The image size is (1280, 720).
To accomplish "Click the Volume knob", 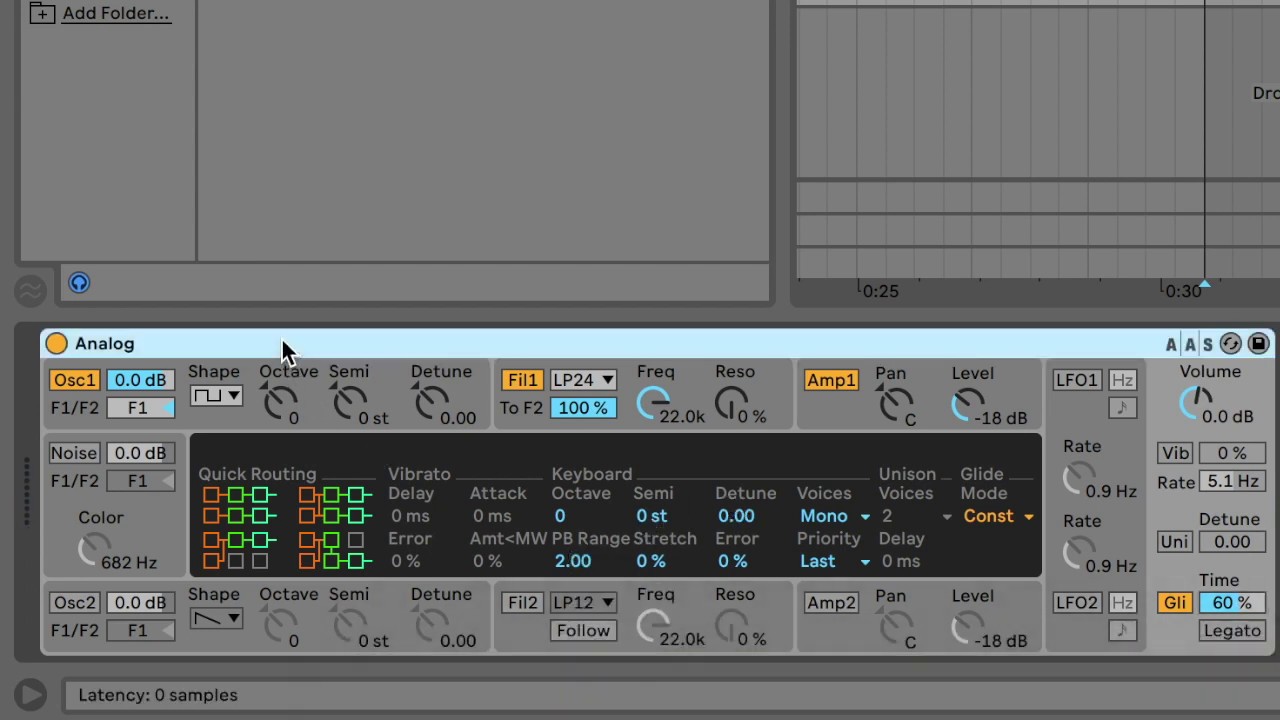I will click(1196, 403).
